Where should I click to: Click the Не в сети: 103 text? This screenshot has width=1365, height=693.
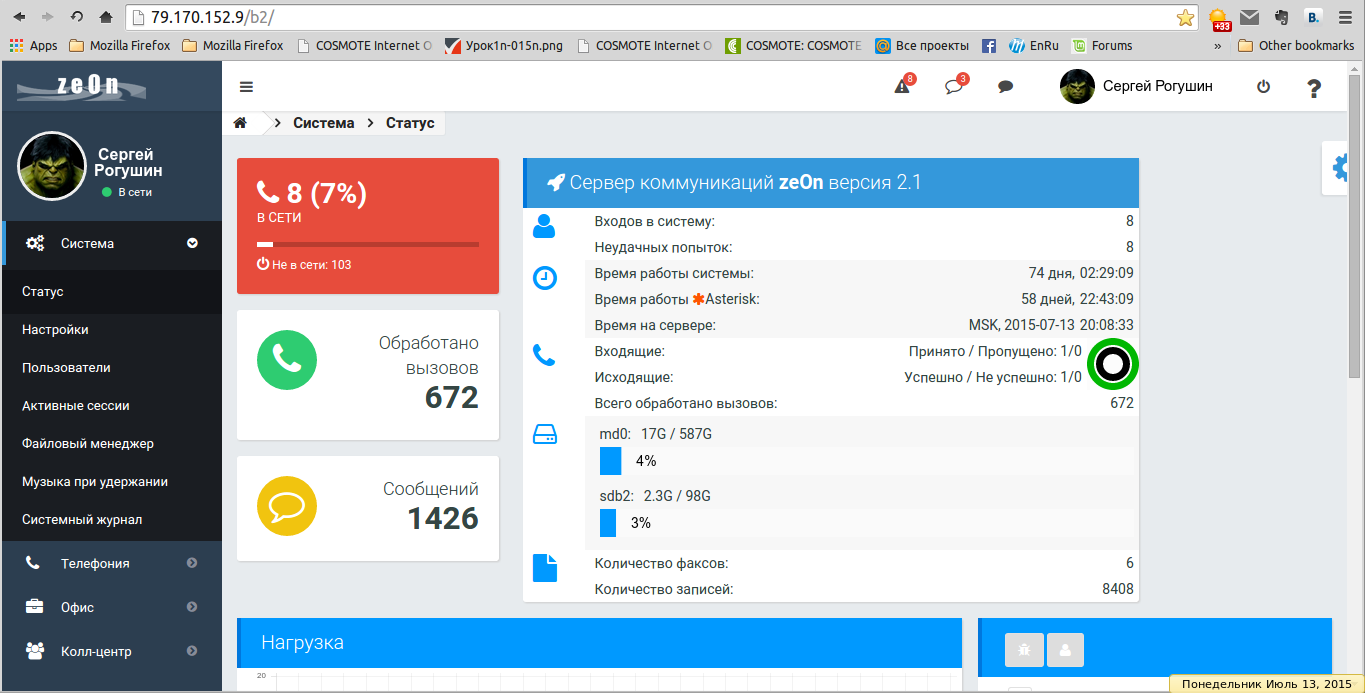click(x=304, y=265)
